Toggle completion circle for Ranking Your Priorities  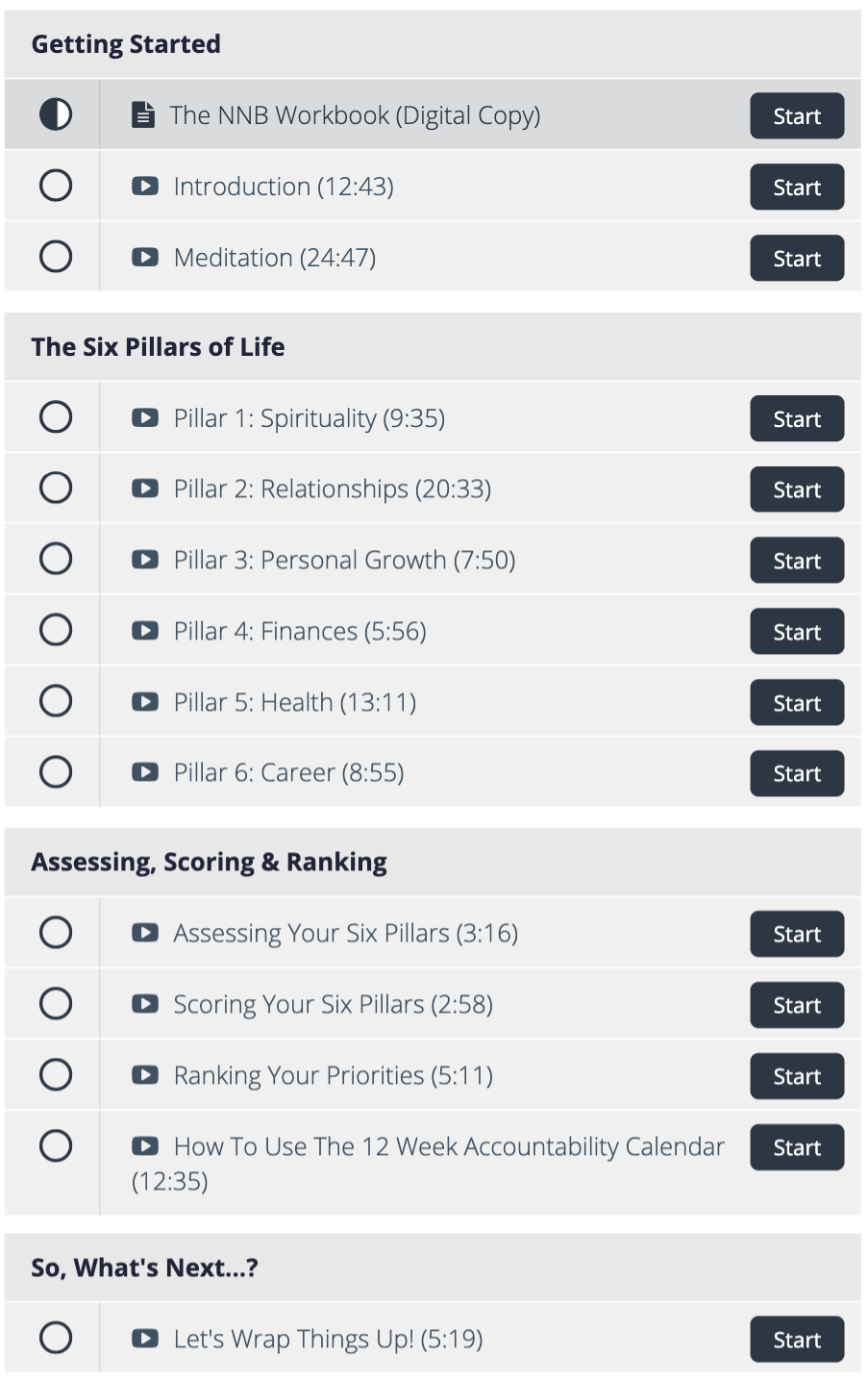56,1075
